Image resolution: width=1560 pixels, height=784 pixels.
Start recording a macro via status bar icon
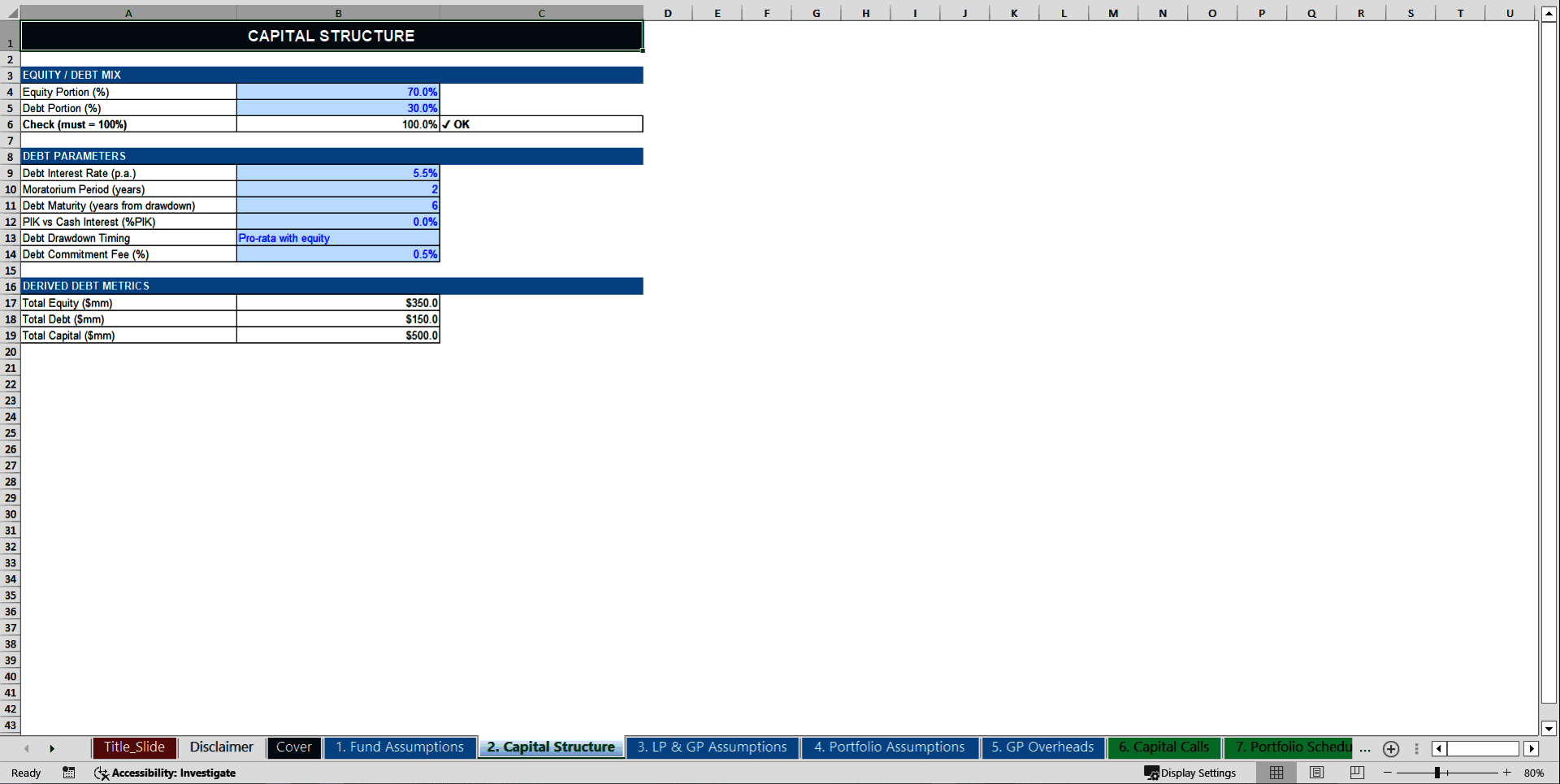pyautogui.click(x=69, y=773)
